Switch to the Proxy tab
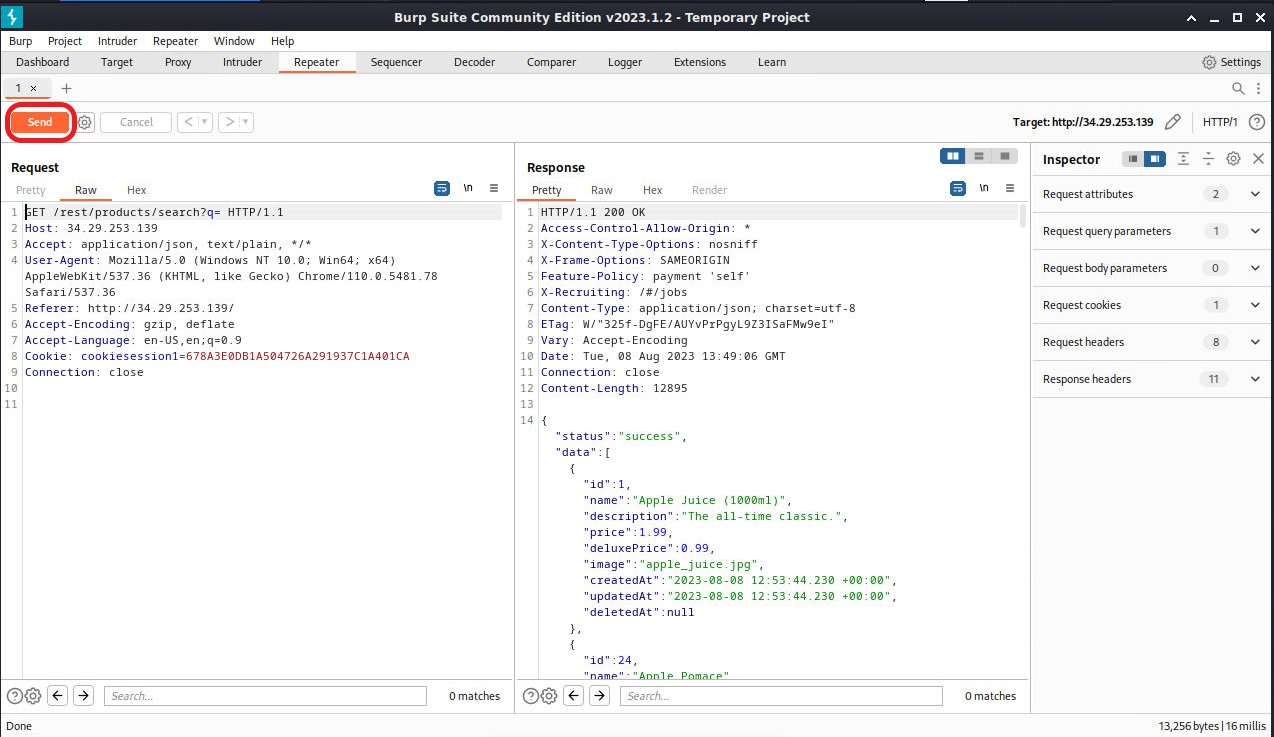The image size is (1274, 737). click(178, 62)
